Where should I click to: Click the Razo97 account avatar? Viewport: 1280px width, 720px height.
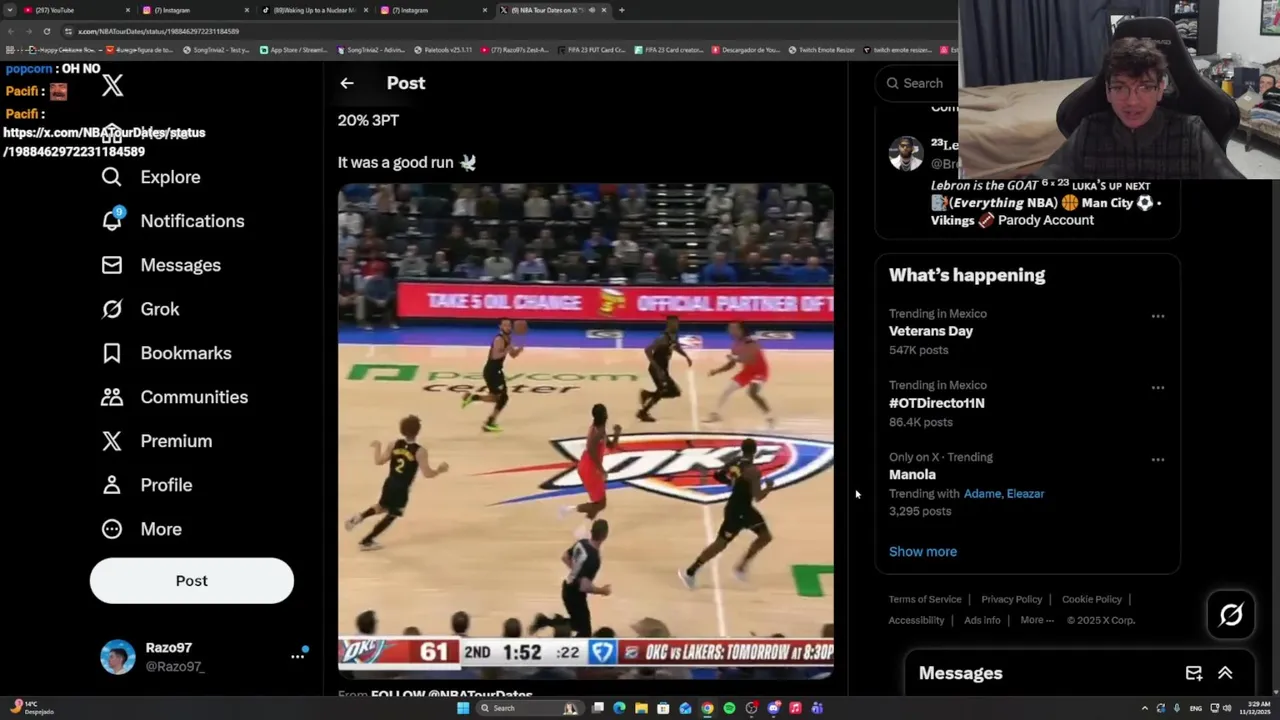click(x=118, y=657)
